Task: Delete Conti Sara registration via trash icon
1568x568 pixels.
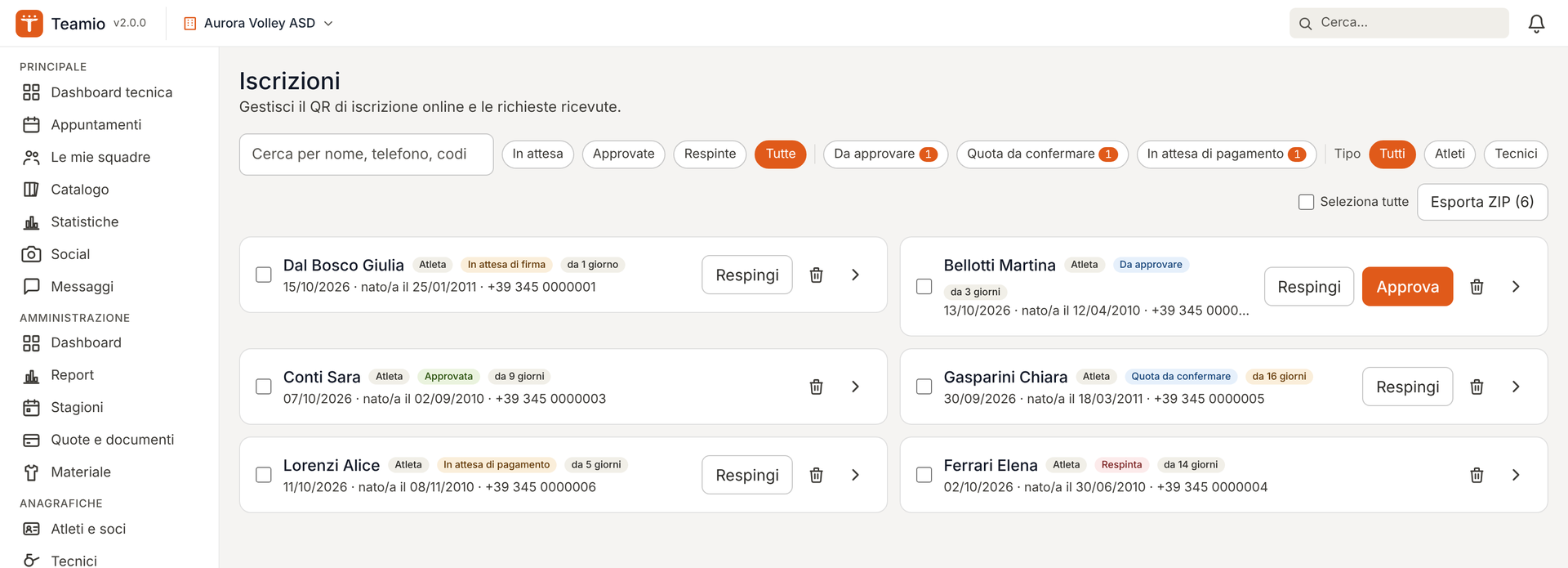Action: point(816,387)
